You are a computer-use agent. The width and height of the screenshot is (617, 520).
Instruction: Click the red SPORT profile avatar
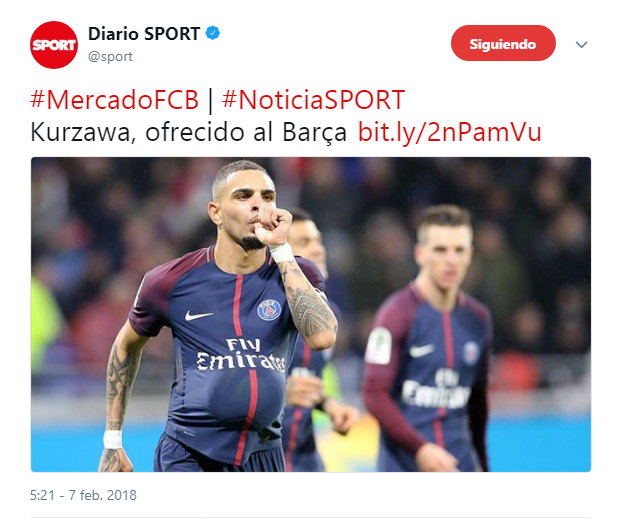coord(54,45)
